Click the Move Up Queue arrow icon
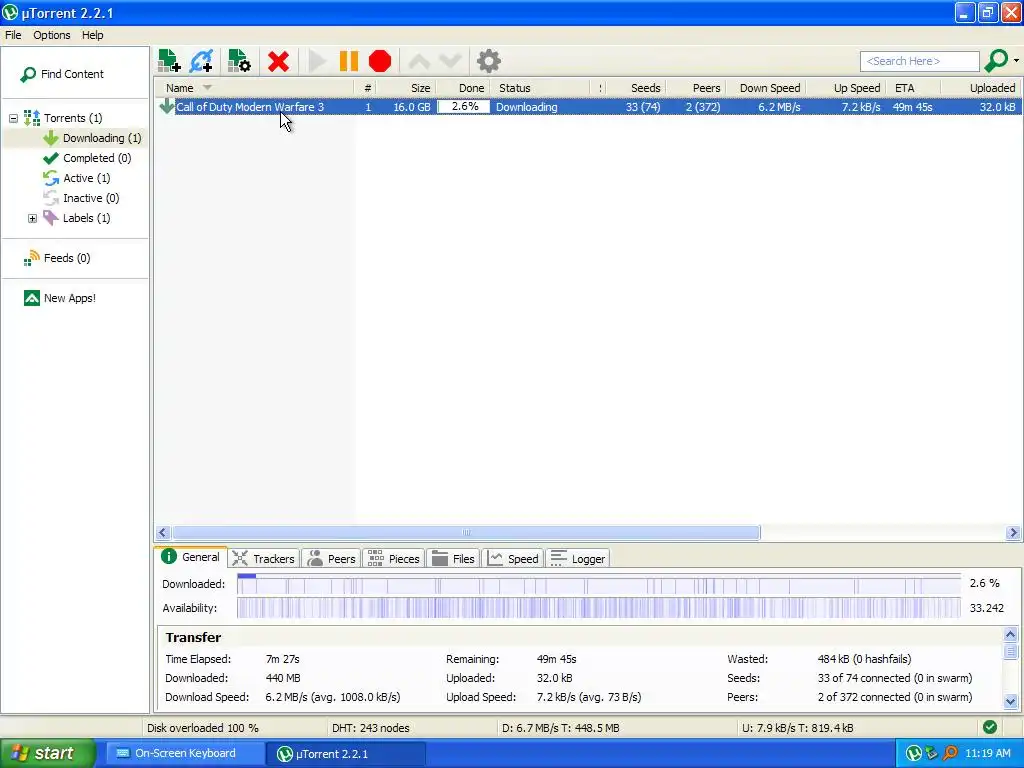1024x768 pixels. 419,61
